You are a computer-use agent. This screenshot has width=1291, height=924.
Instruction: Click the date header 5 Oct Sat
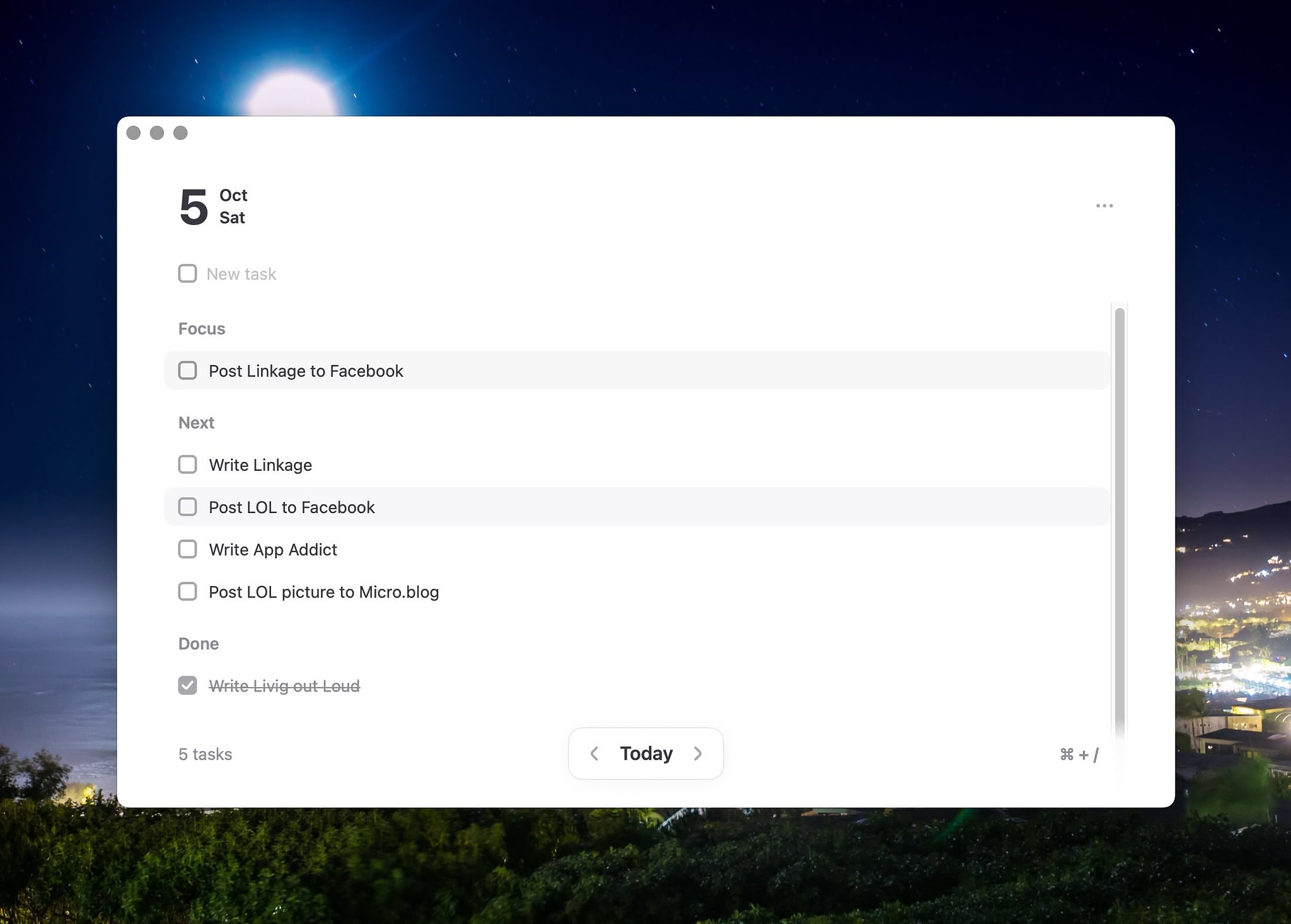pos(213,206)
